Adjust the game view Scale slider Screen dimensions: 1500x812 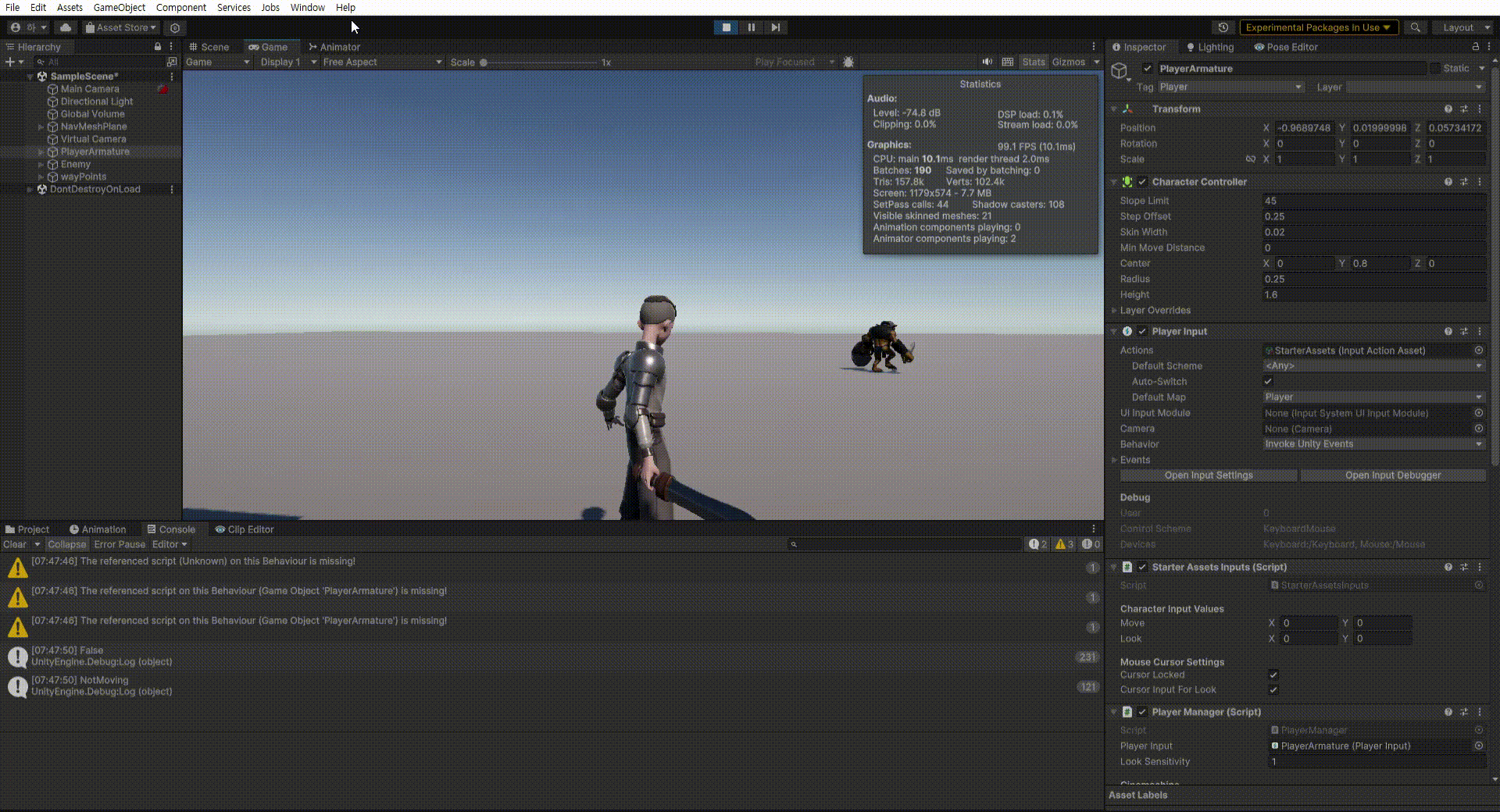(539, 62)
